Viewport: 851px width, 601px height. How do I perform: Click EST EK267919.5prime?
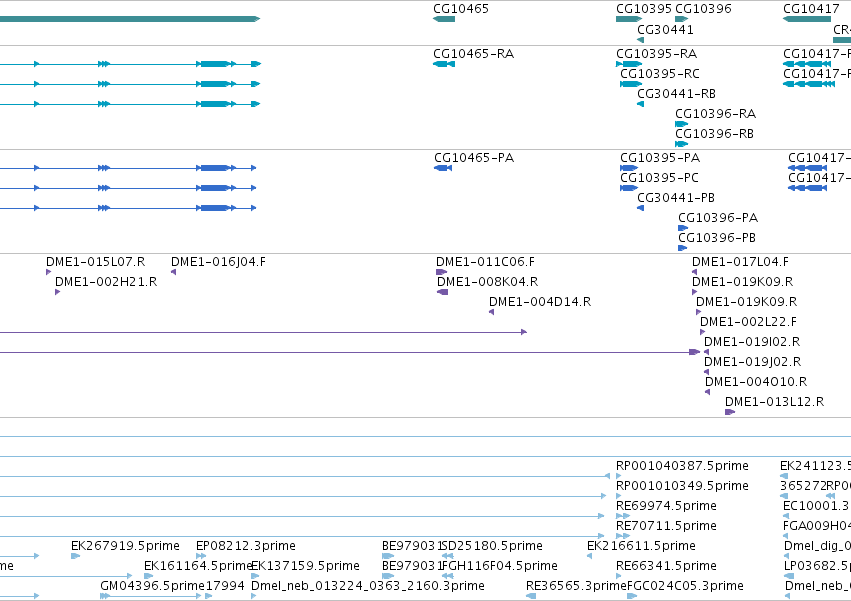tap(125, 547)
